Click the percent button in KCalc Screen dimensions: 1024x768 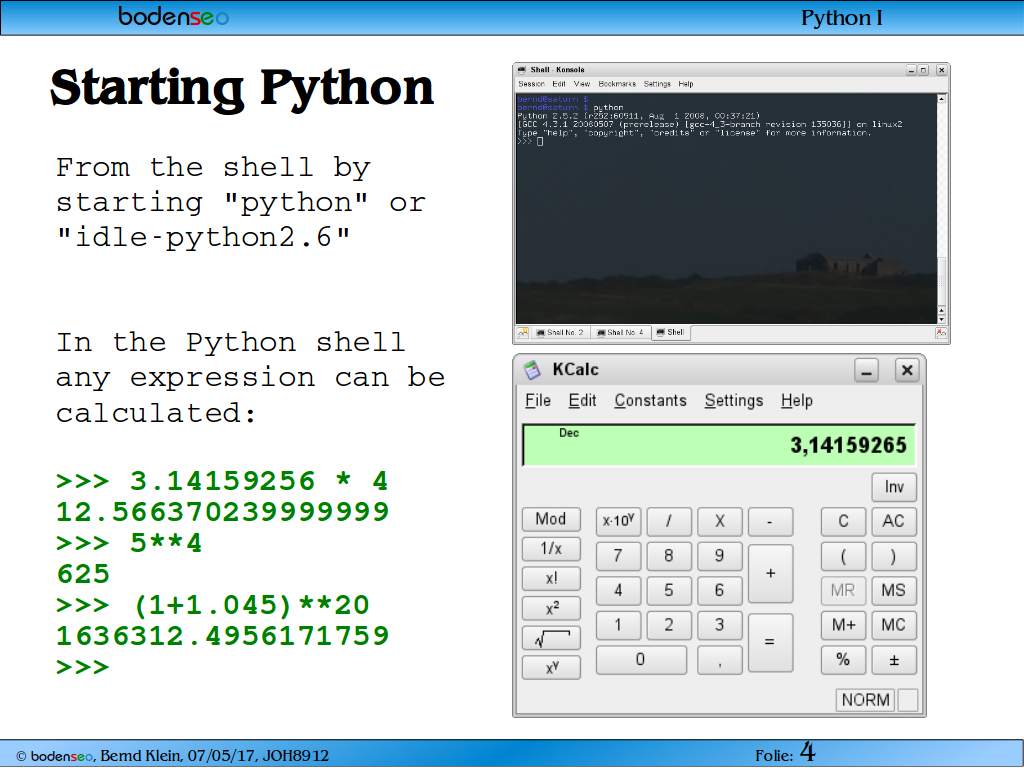coord(843,660)
